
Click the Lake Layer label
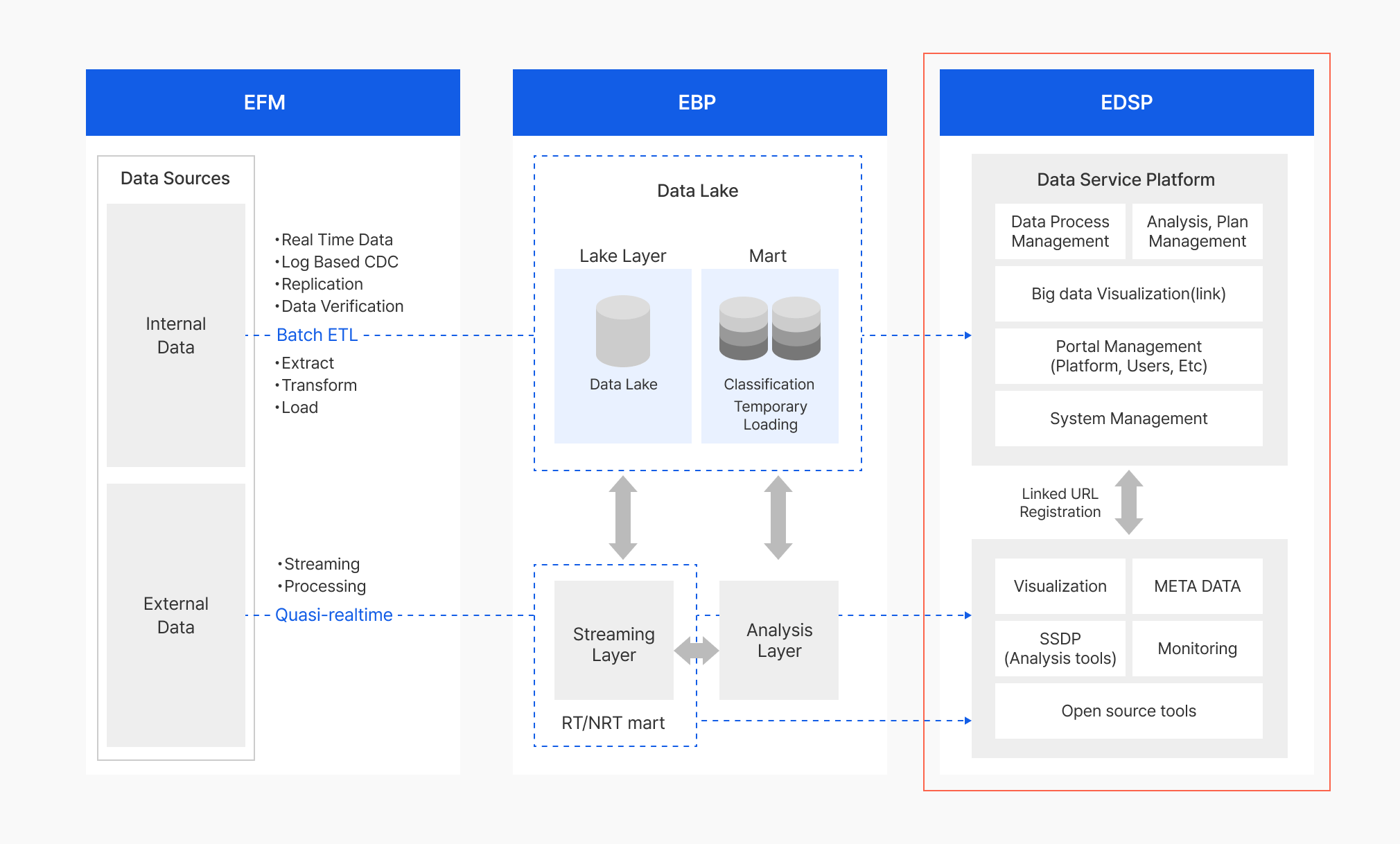[623, 256]
